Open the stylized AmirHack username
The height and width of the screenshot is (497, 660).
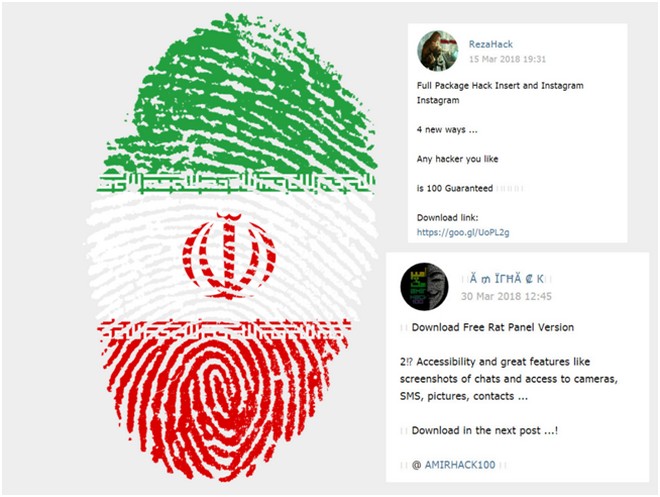(x=506, y=279)
